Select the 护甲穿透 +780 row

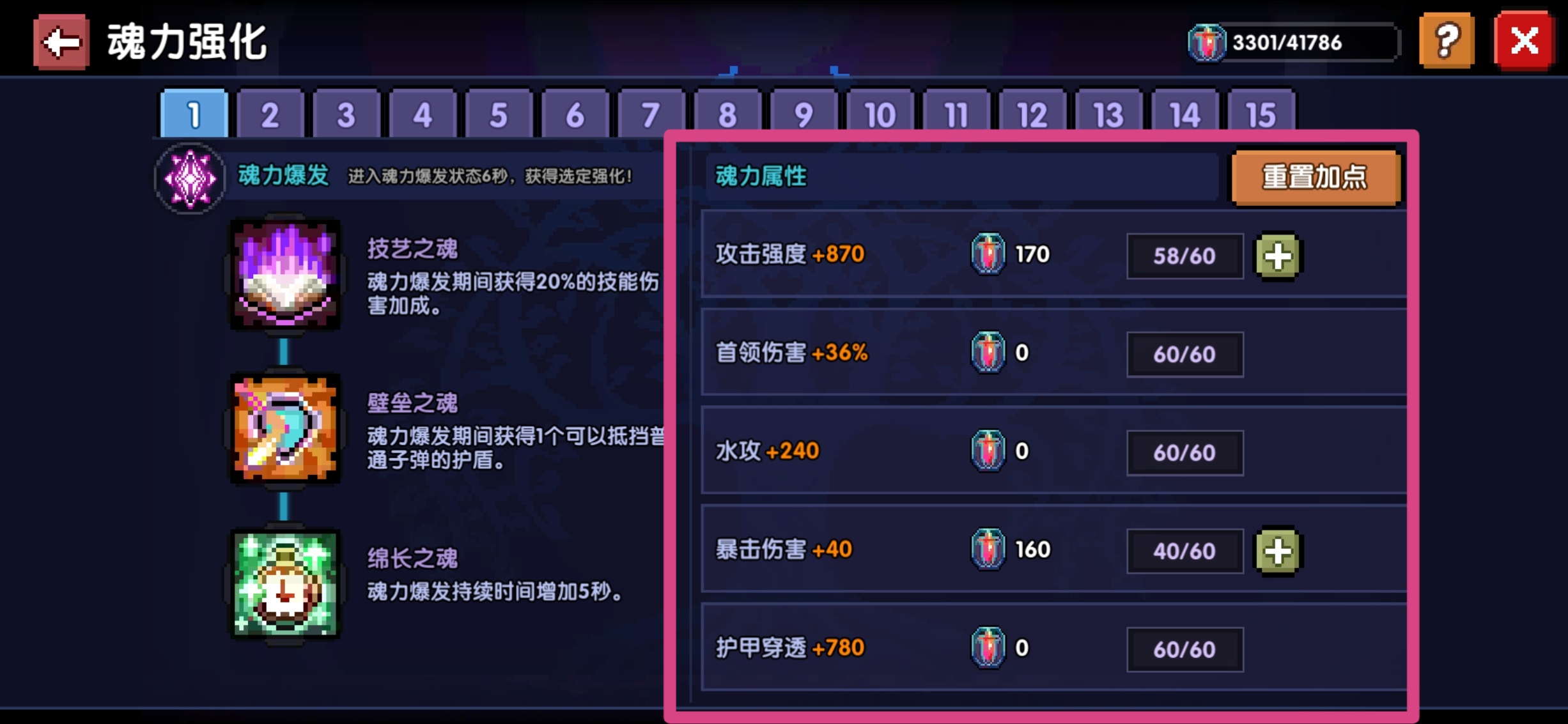tap(1053, 647)
